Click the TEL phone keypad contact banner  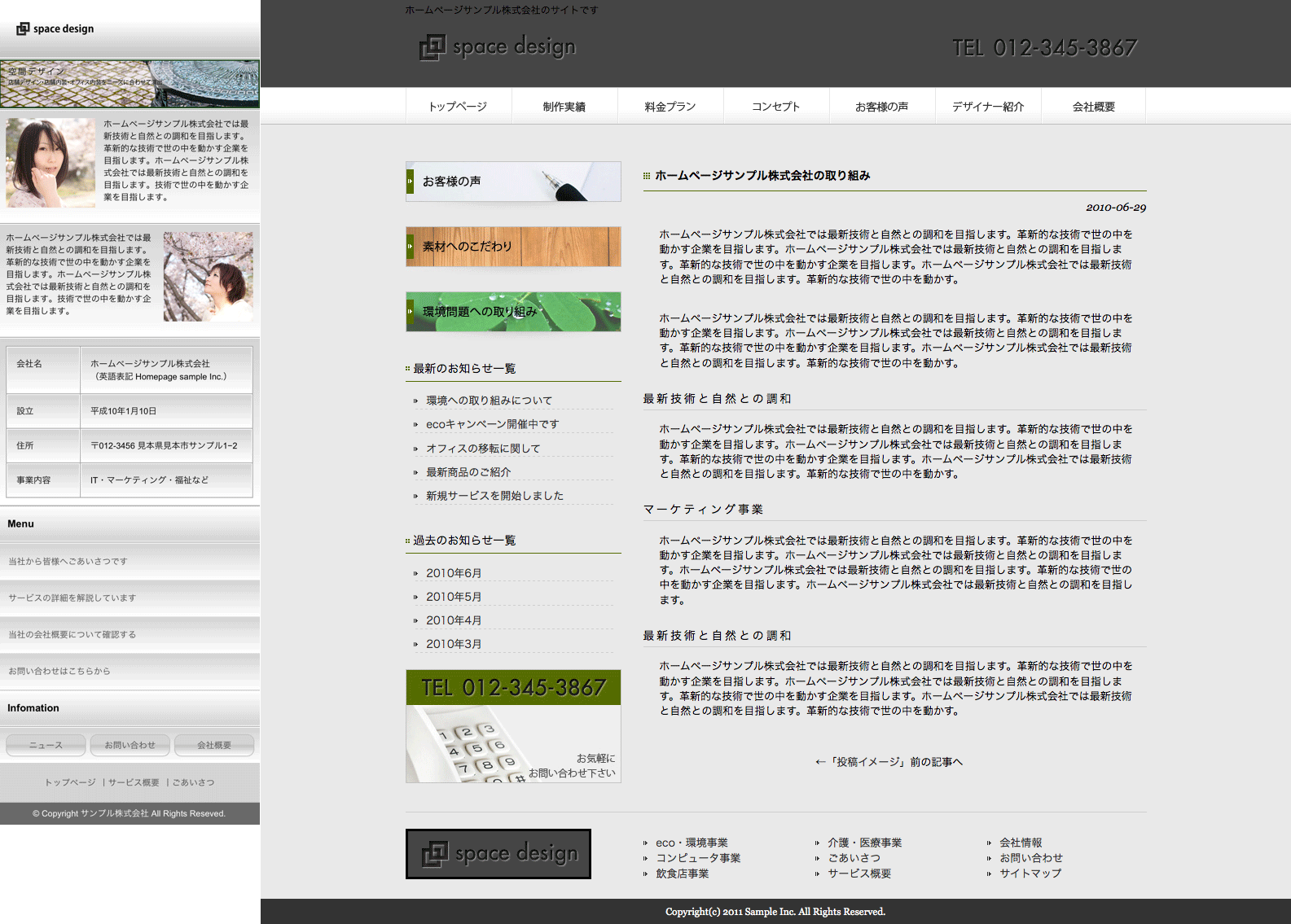(513, 726)
